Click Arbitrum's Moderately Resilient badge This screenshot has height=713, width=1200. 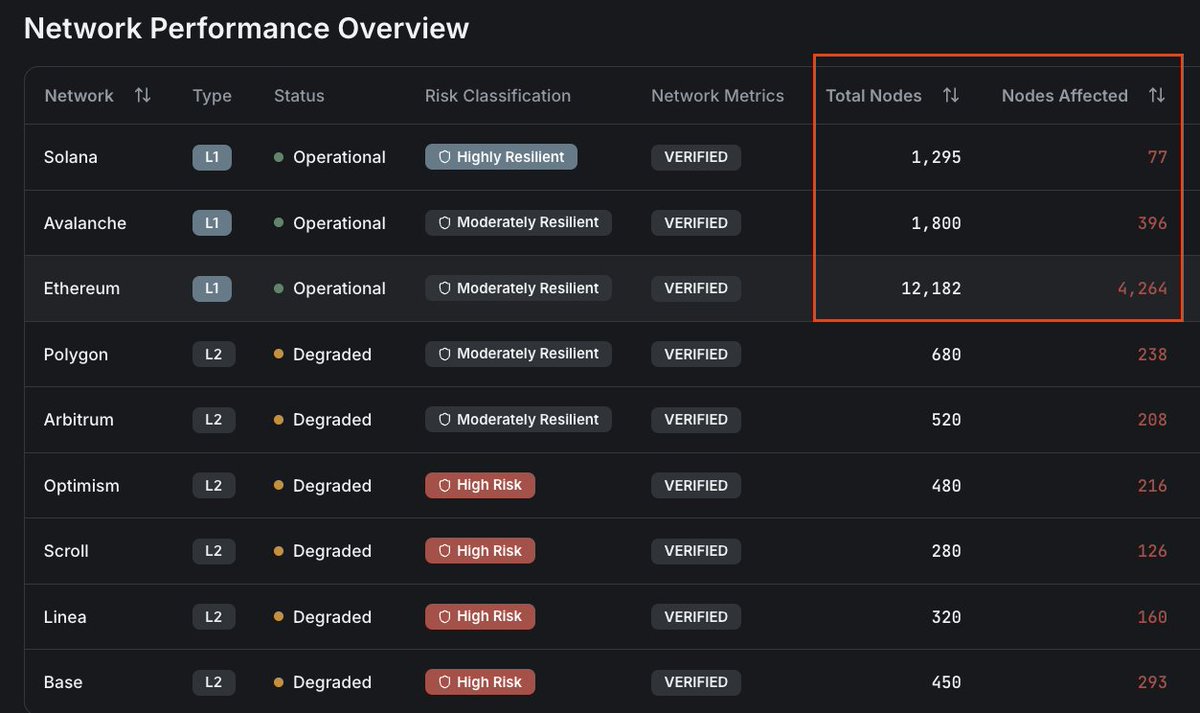(x=518, y=419)
